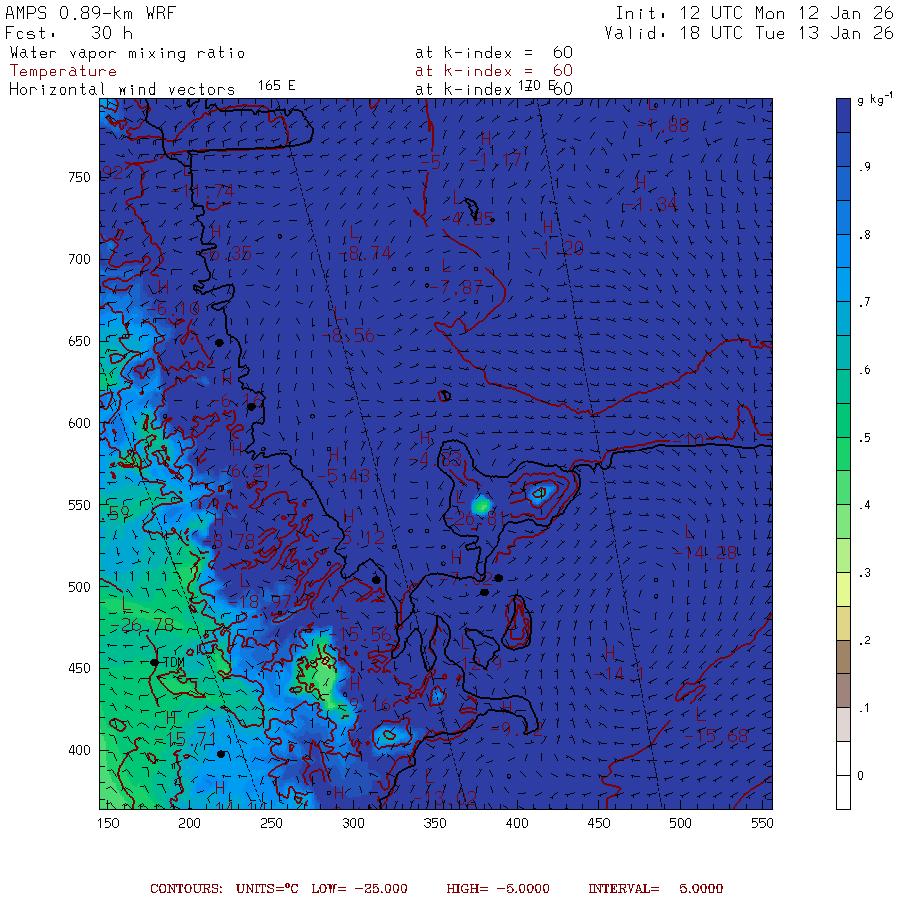
Task: Click the "g kg-1" colorbar units label
Action: pos(875,99)
